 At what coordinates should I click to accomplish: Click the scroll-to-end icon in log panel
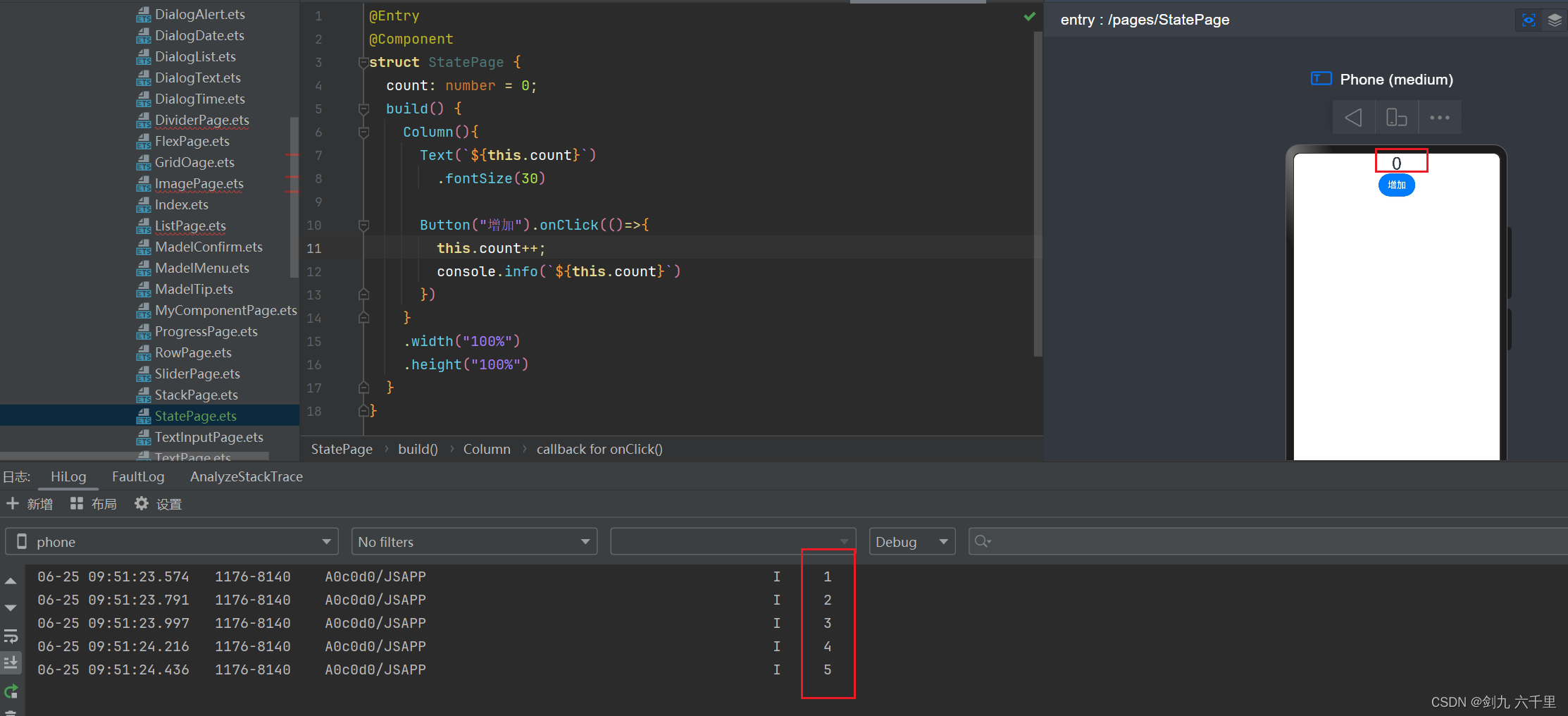point(11,662)
